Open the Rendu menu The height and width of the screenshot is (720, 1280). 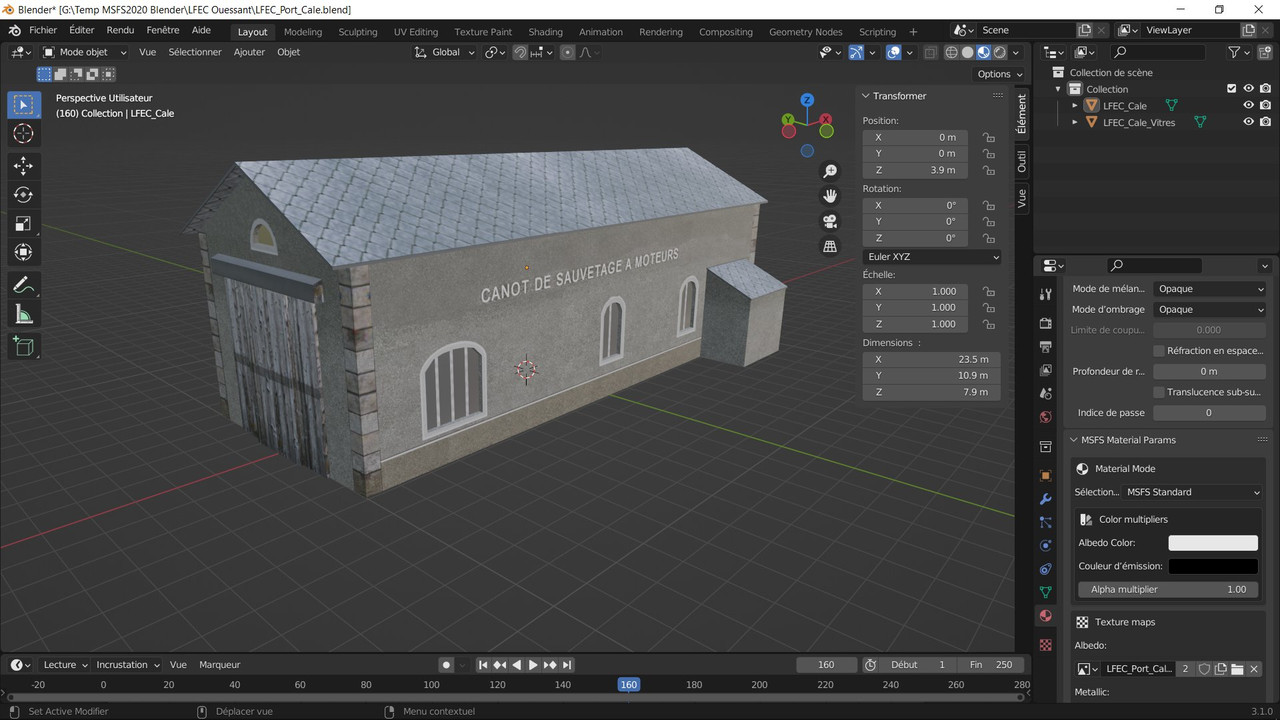pos(120,31)
